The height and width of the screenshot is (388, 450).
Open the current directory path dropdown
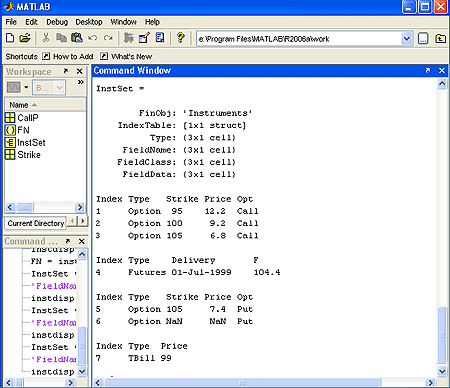pyautogui.click(x=406, y=39)
